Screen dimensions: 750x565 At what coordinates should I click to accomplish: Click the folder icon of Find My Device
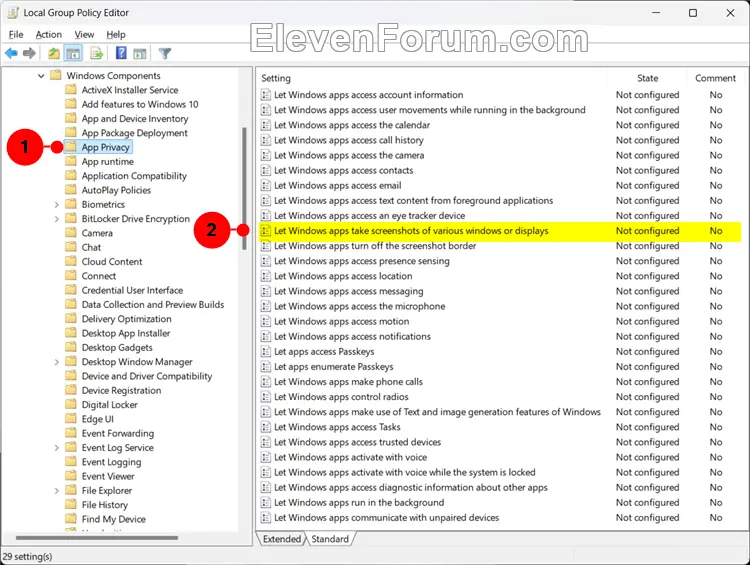point(71,519)
